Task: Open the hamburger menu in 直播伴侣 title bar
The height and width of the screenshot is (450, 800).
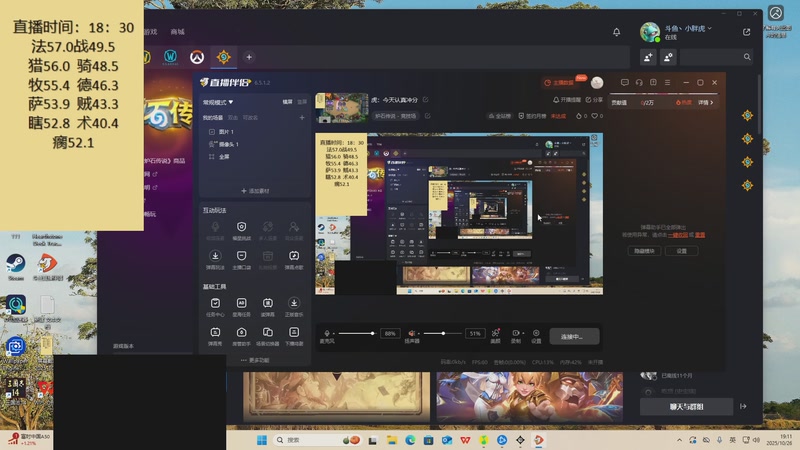Action: pyautogui.click(x=667, y=82)
